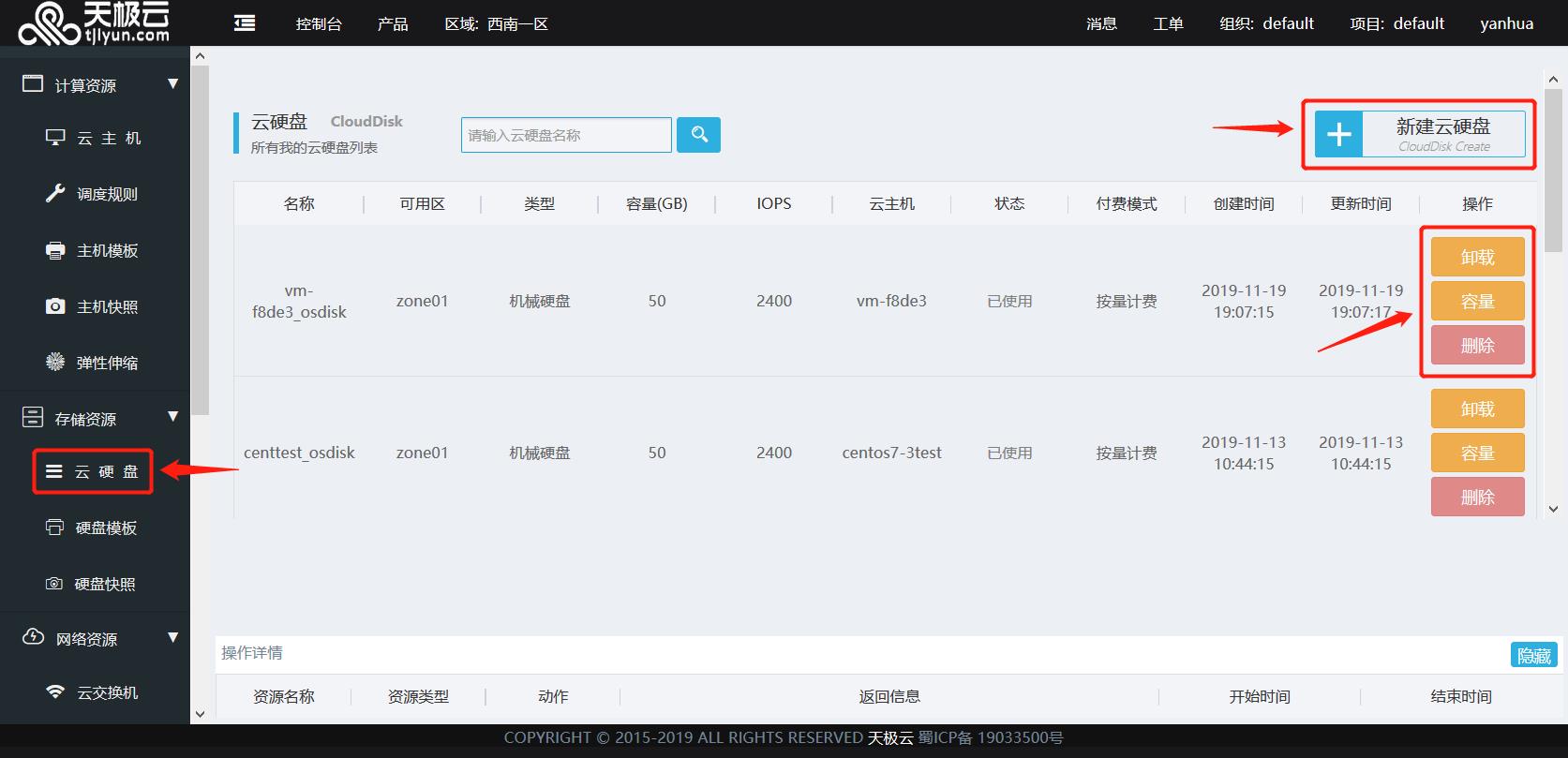Click the 付费模式 column header
Viewport: 1568px width, 758px height.
1127,203
